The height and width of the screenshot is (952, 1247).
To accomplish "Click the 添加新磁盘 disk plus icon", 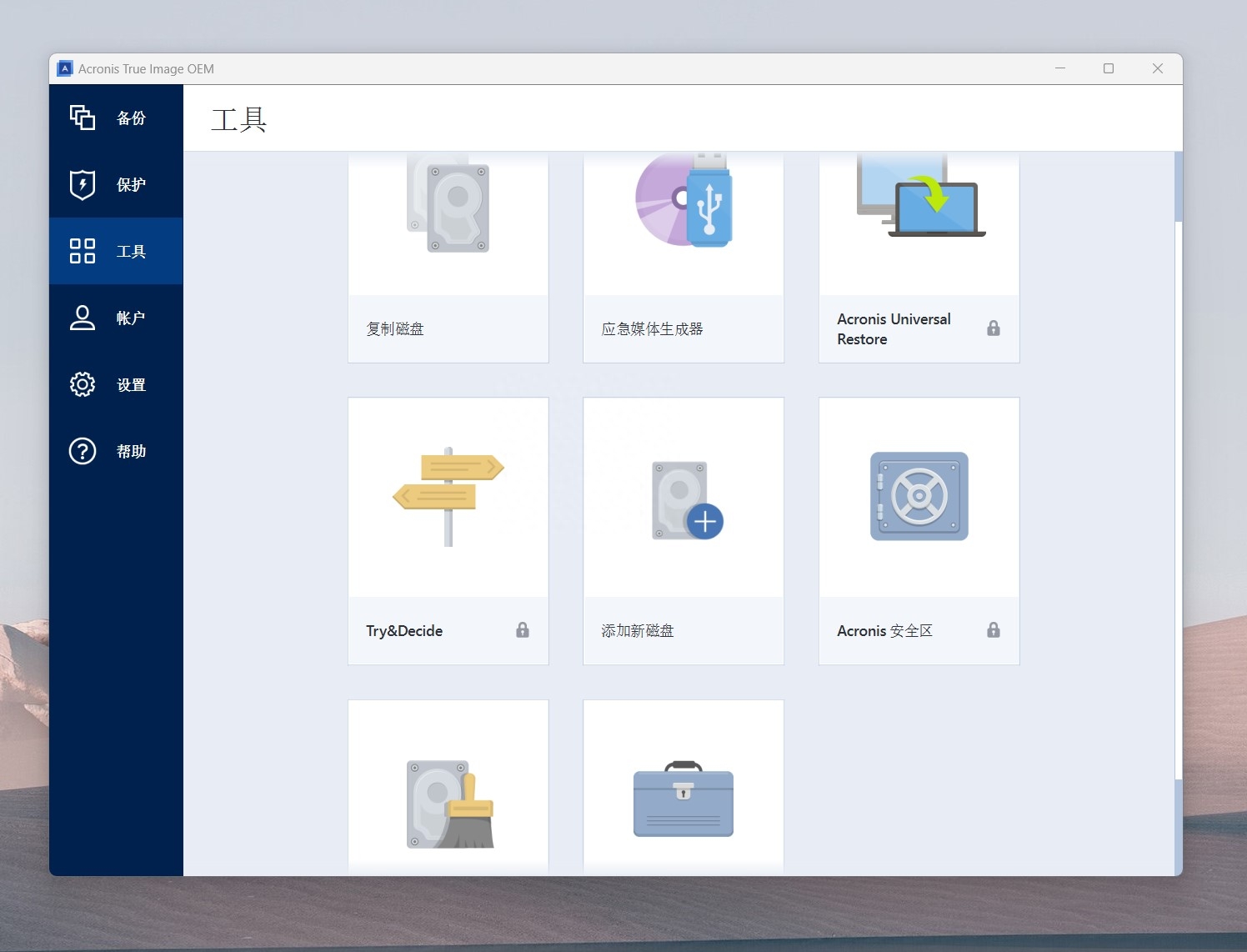I will 687,500.
